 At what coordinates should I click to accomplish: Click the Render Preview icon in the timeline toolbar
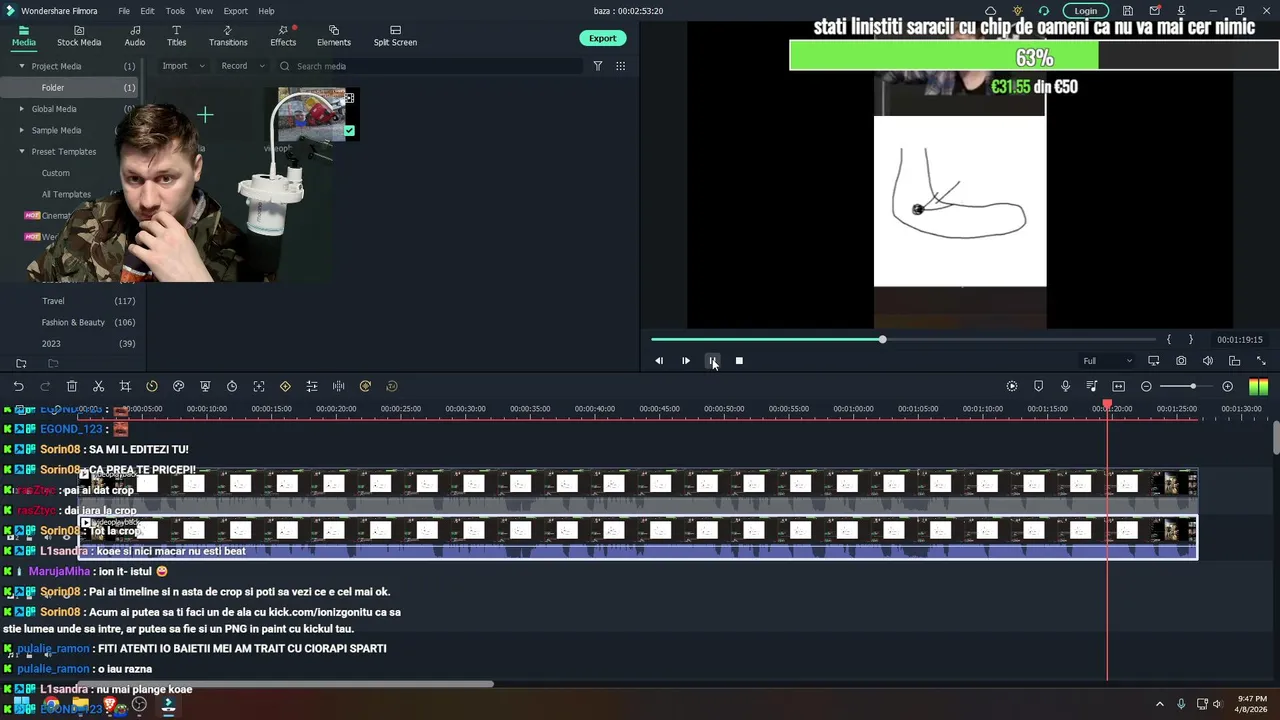coord(1012,386)
